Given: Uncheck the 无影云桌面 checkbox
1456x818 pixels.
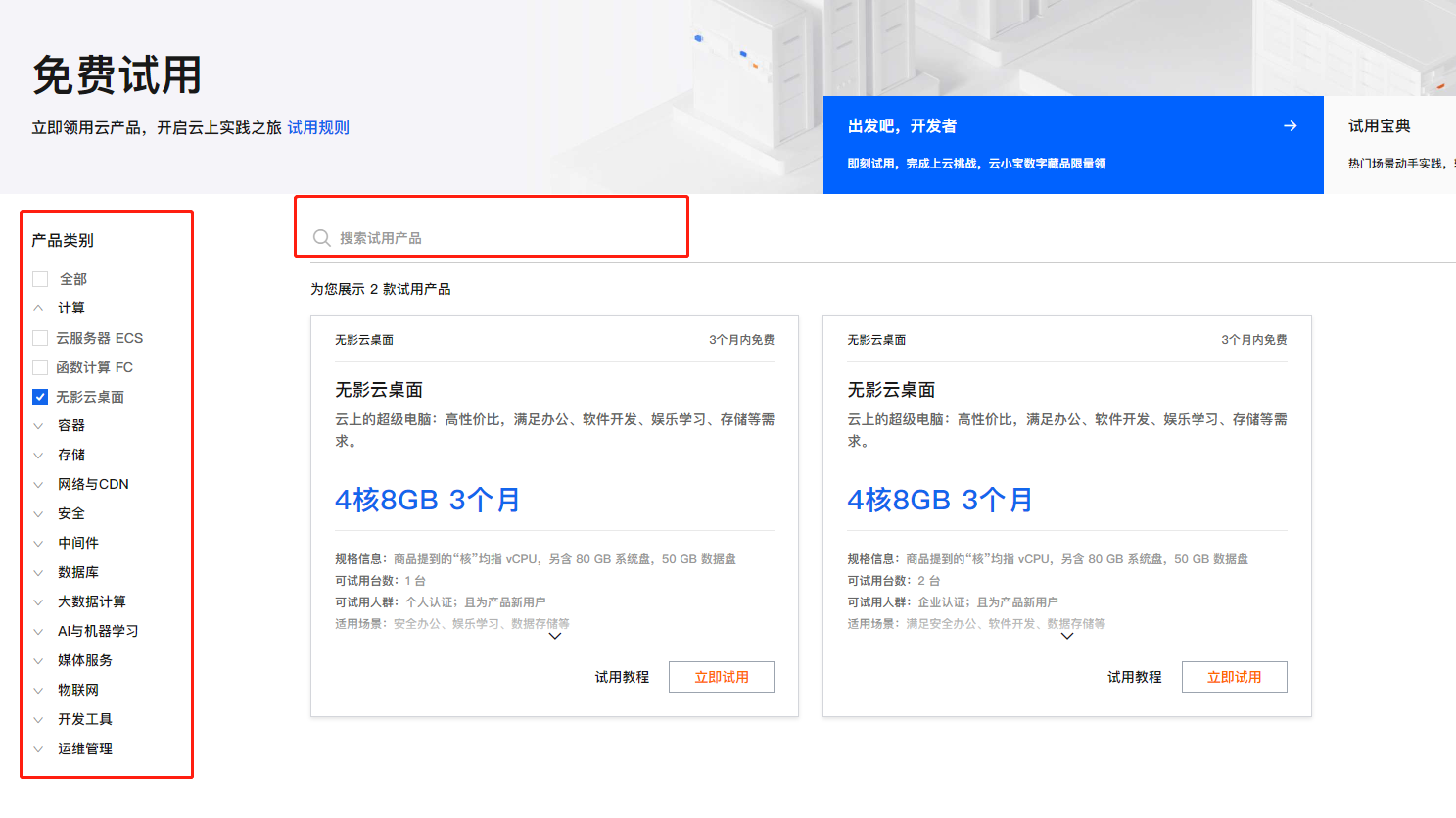Looking at the screenshot, I should [40, 397].
